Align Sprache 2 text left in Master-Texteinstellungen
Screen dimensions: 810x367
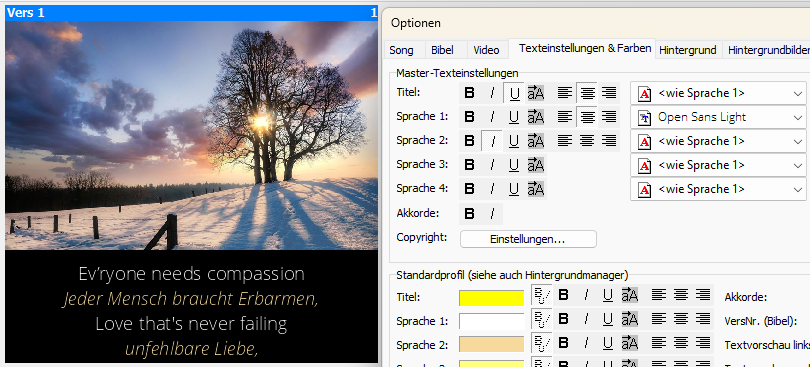point(565,141)
